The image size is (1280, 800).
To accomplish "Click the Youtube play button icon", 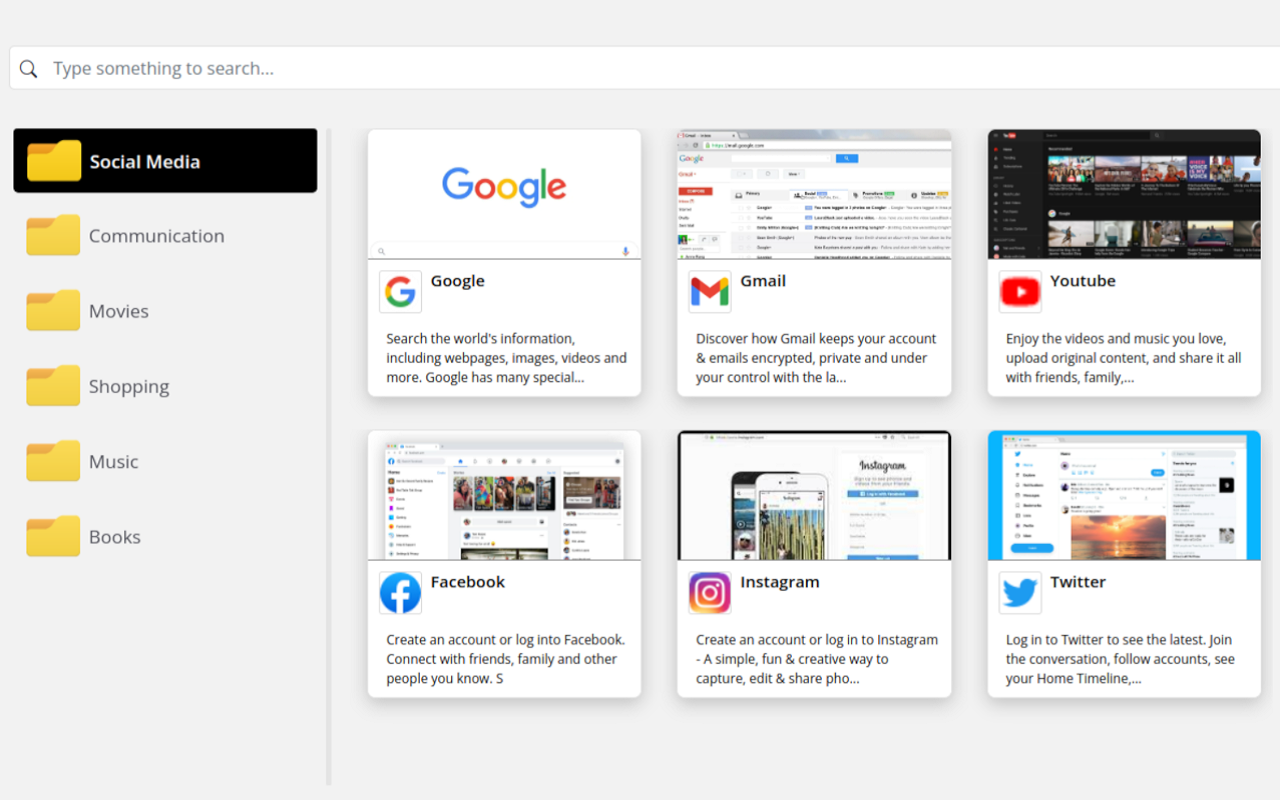I will [x=1019, y=291].
